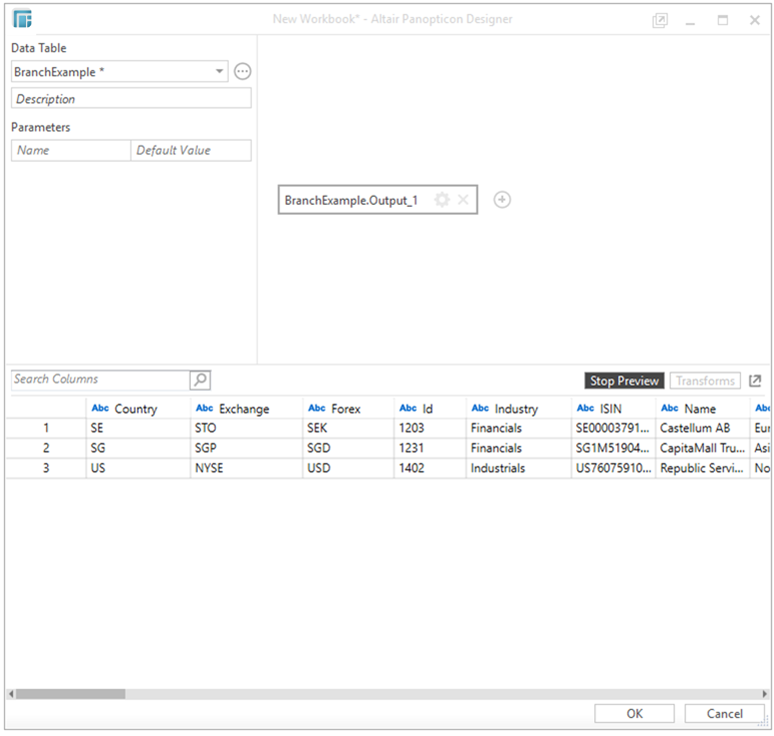Click the Industry column header
774x736 pixels.
pos(516,408)
